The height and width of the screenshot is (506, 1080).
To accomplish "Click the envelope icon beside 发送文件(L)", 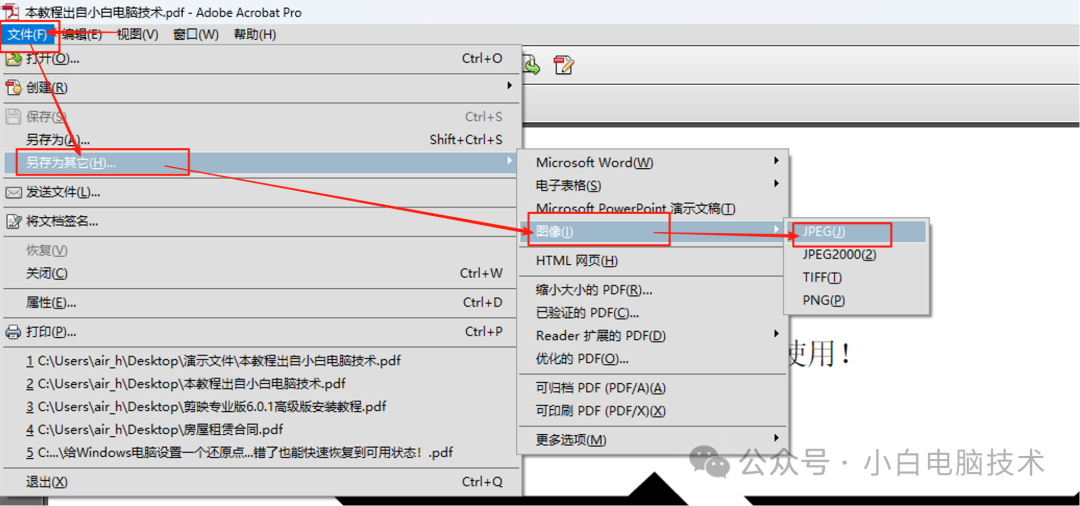I will [x=13, y=192].
